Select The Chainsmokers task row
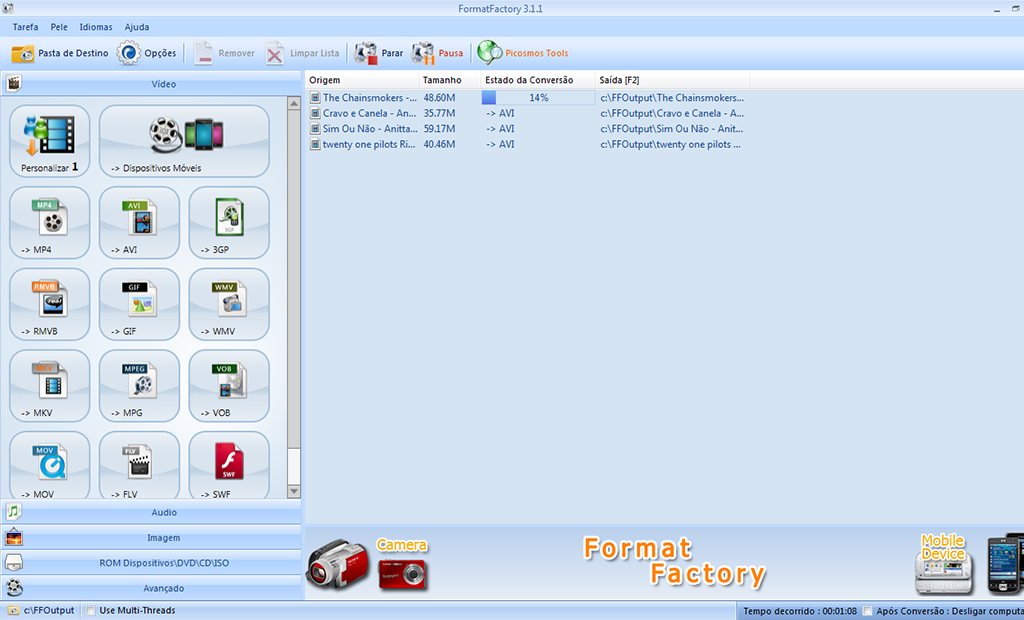This screenshot has height=620, width=1024. coord(527,97)
